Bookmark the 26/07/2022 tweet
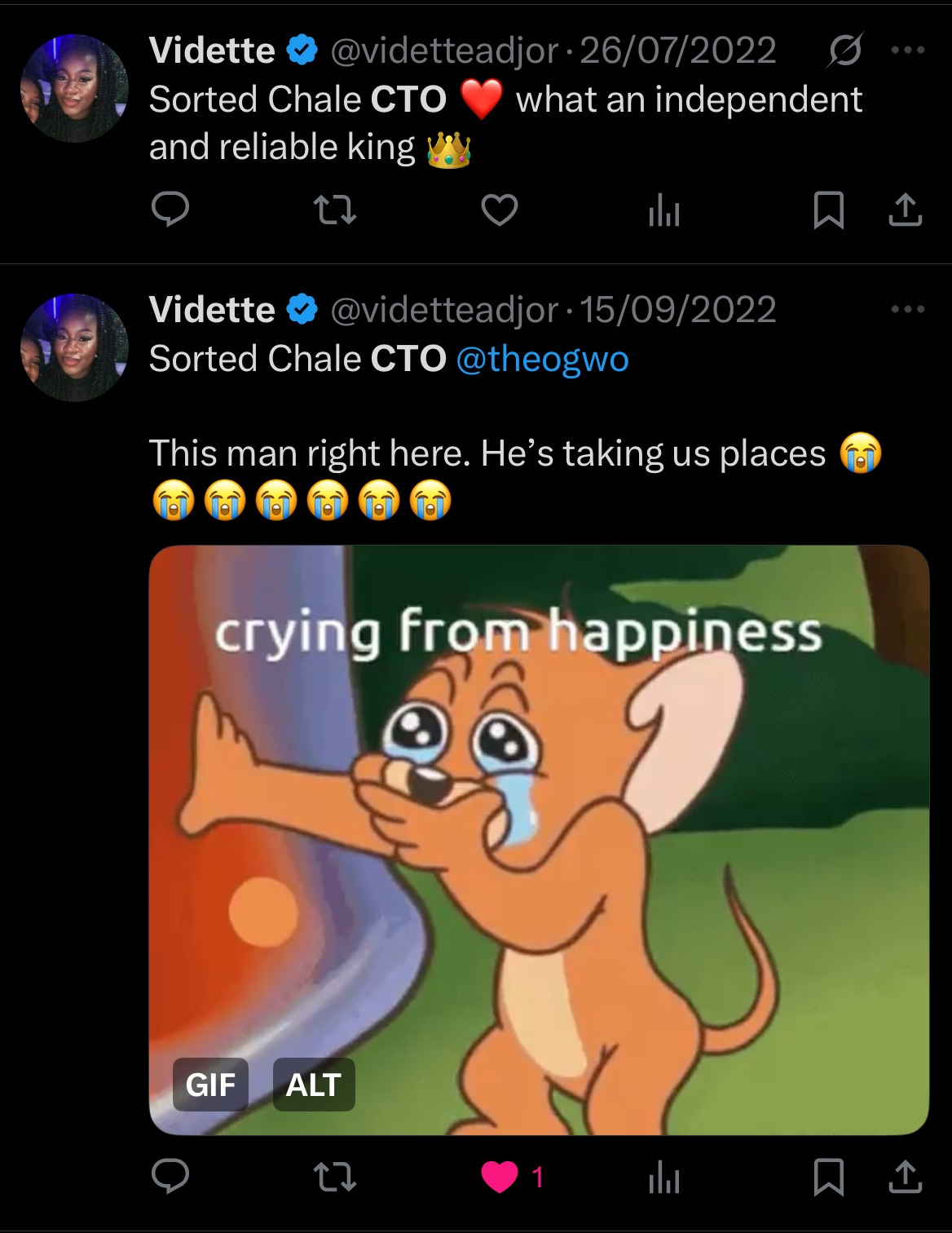952x1233 pixels. [x=829, y=211]
